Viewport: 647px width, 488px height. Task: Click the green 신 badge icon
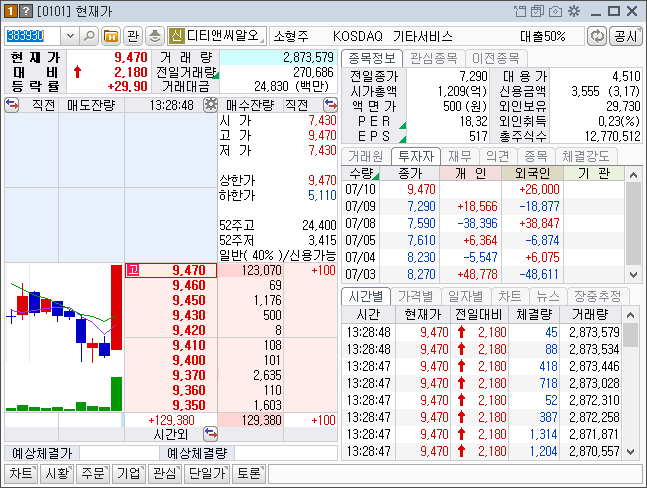click(177, 36)
